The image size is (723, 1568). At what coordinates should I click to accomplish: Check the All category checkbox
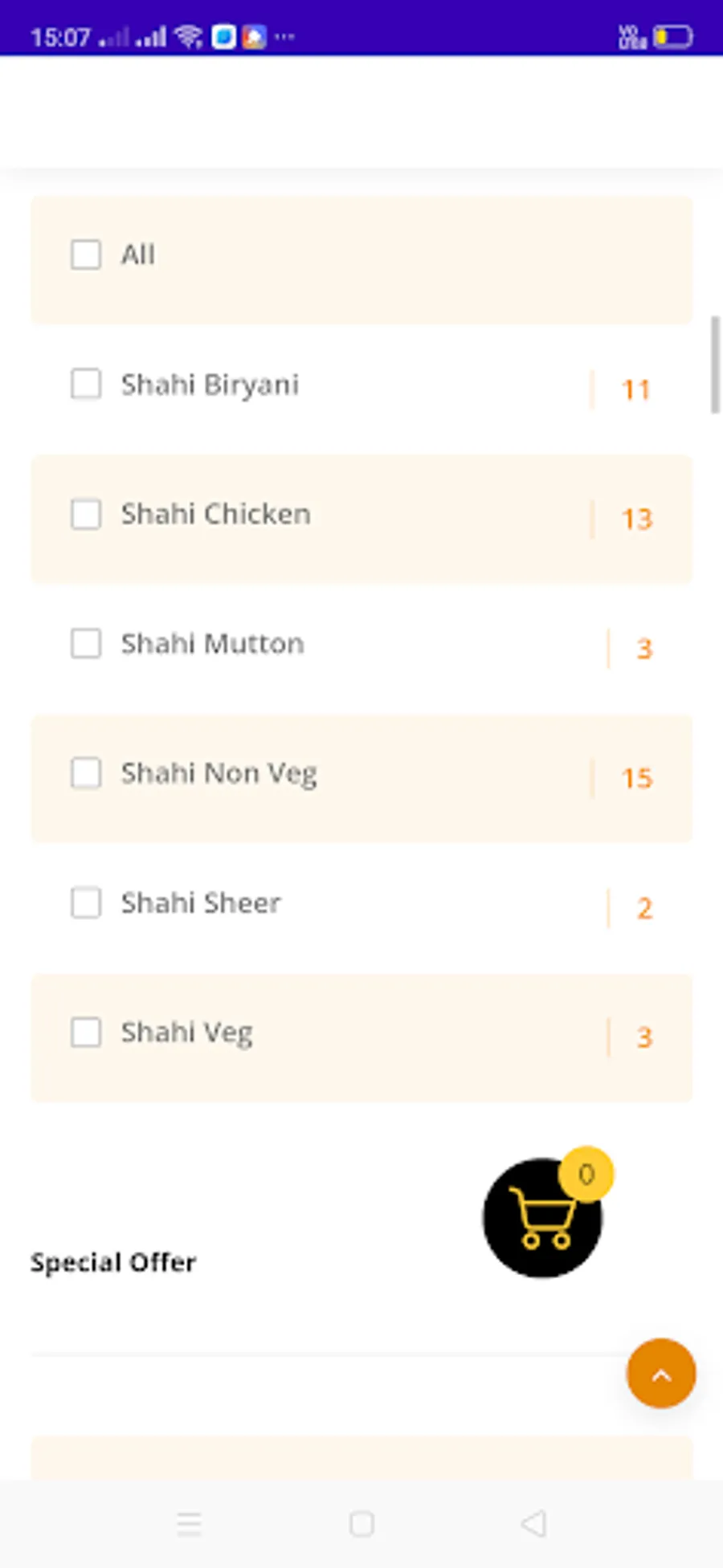86,255
